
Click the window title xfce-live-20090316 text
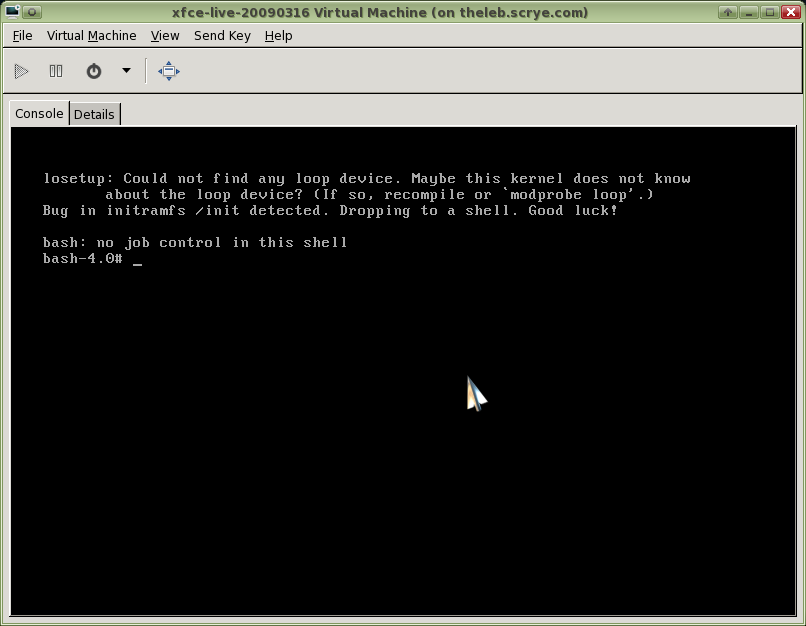(380, 12)
